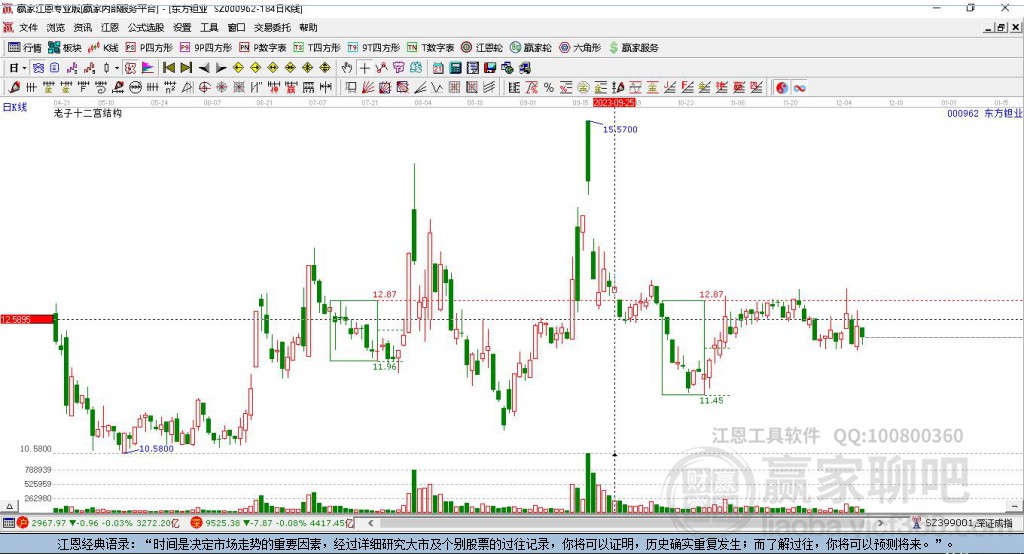The height and width of the screenshot is (554, 1024).
Task: Collapse volume panel with up-triangle button
Action: (9, 506)
